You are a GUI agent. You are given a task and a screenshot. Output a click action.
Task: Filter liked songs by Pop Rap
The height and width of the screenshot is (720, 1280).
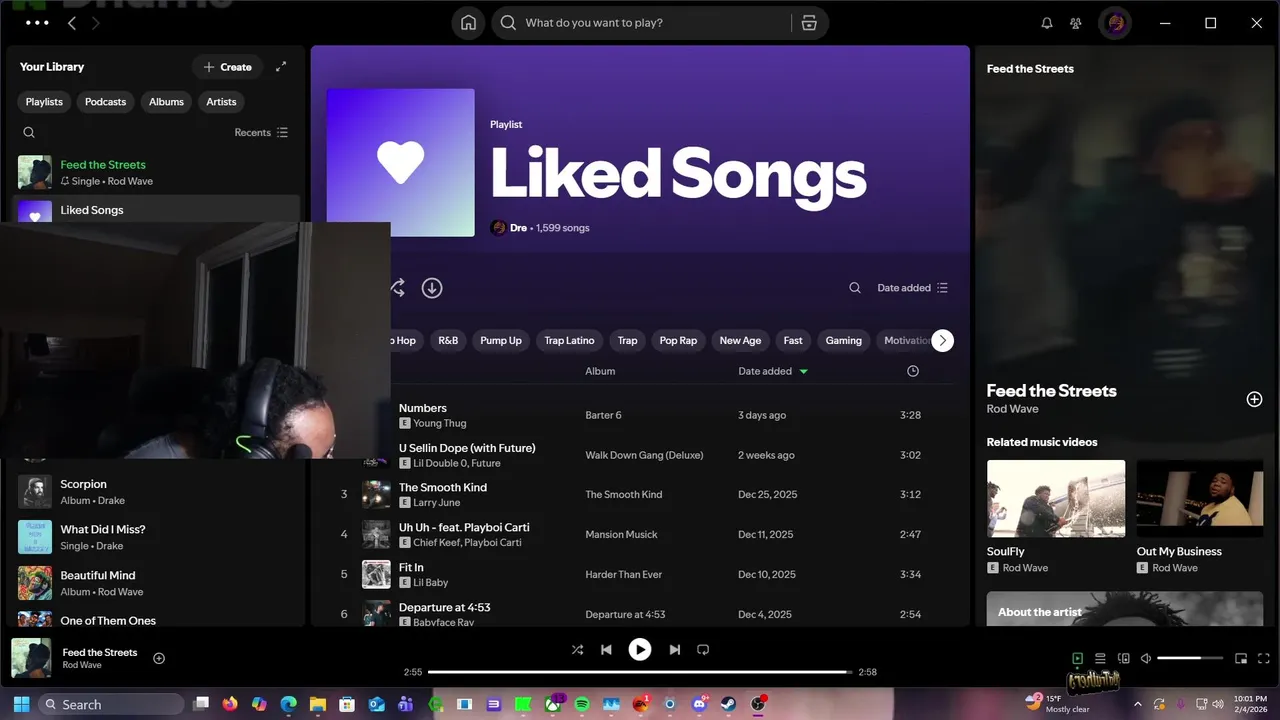pyautogui.click(x=678, y=341)
